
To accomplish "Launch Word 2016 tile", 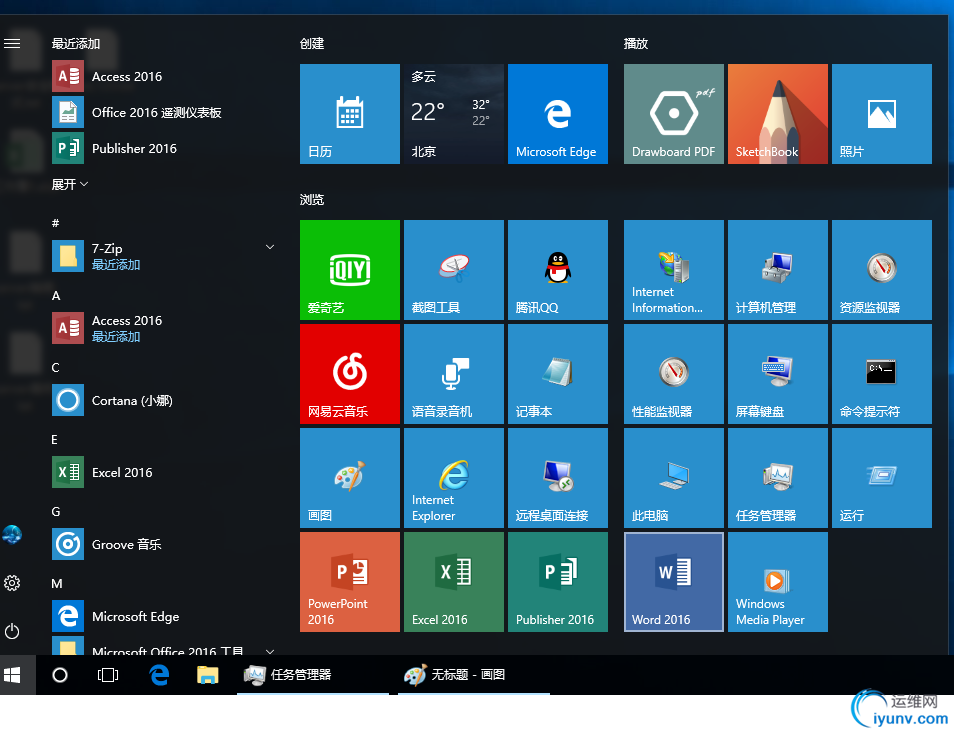I will point(673,582).
